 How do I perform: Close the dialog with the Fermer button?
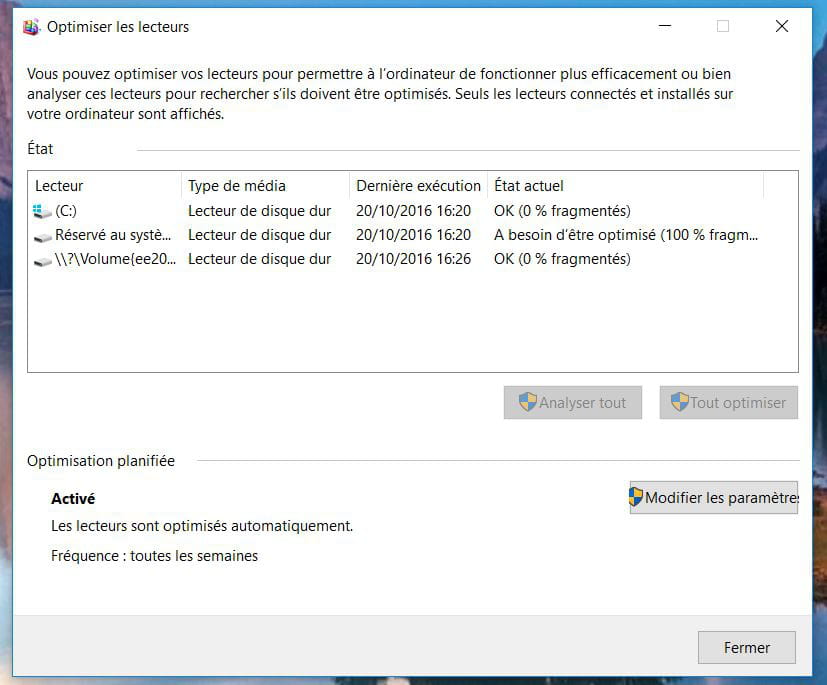point(747,648)
